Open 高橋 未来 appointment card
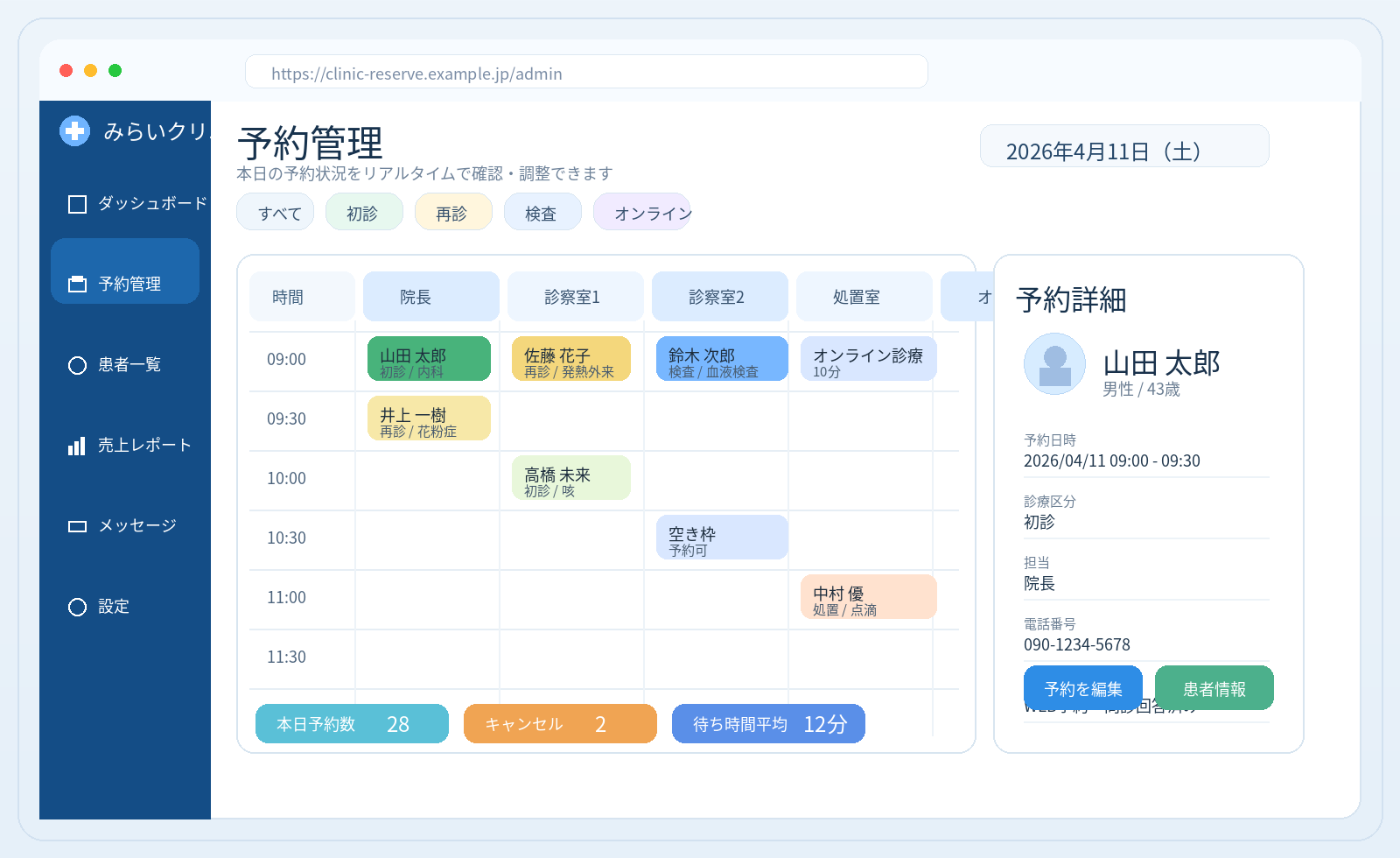The height and width of the screenshot is (858, 1400). coord(571,478)
